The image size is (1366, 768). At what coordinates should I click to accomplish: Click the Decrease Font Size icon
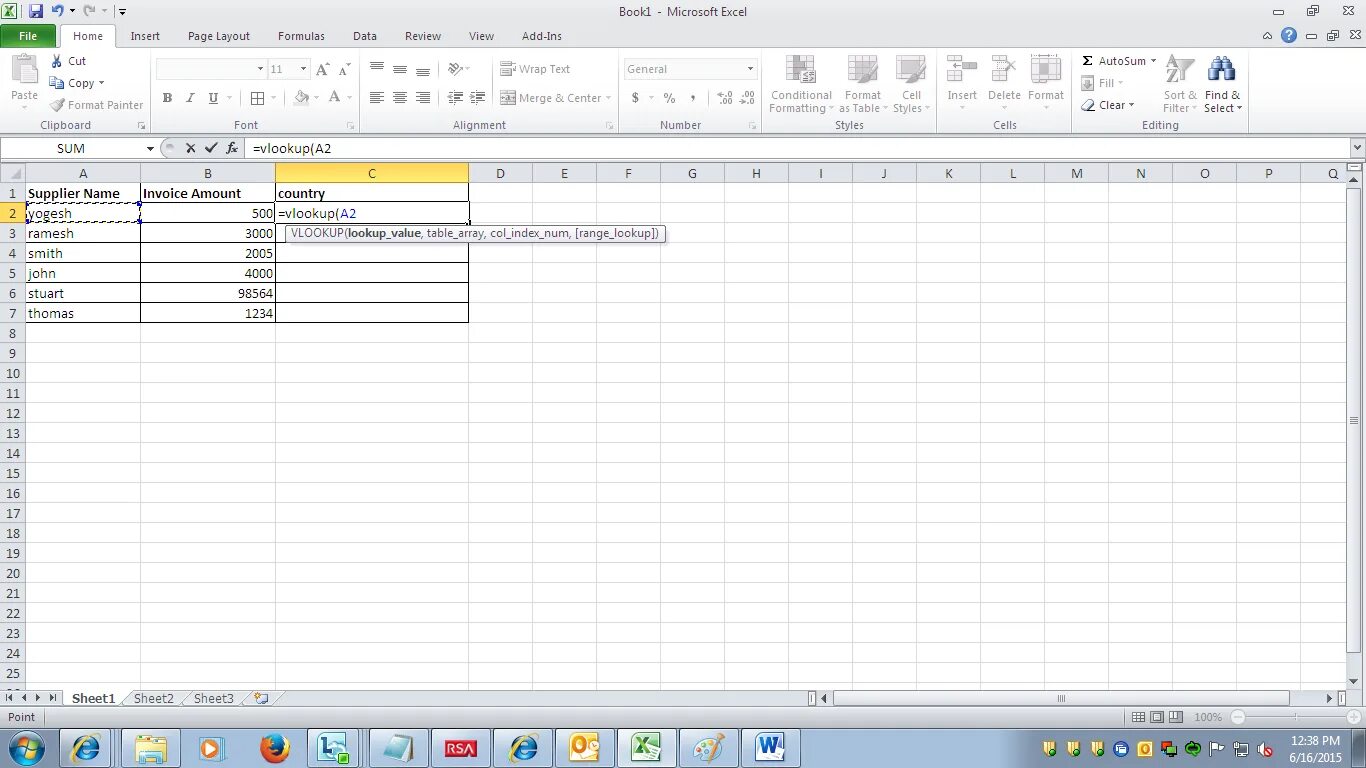(x=344, y=69)
